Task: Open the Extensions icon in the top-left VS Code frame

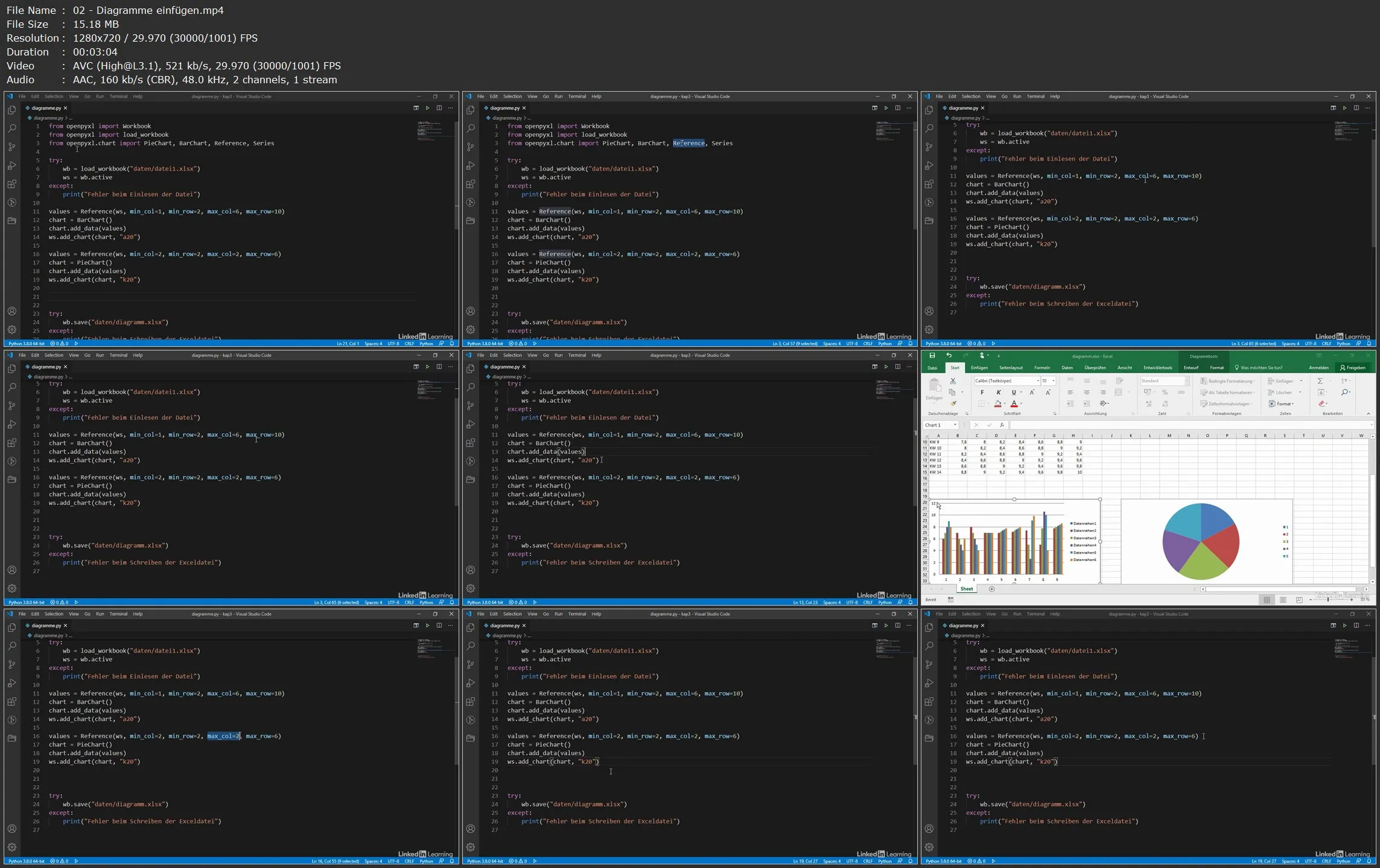Action: pyautogui.click(x=12, y=184)
